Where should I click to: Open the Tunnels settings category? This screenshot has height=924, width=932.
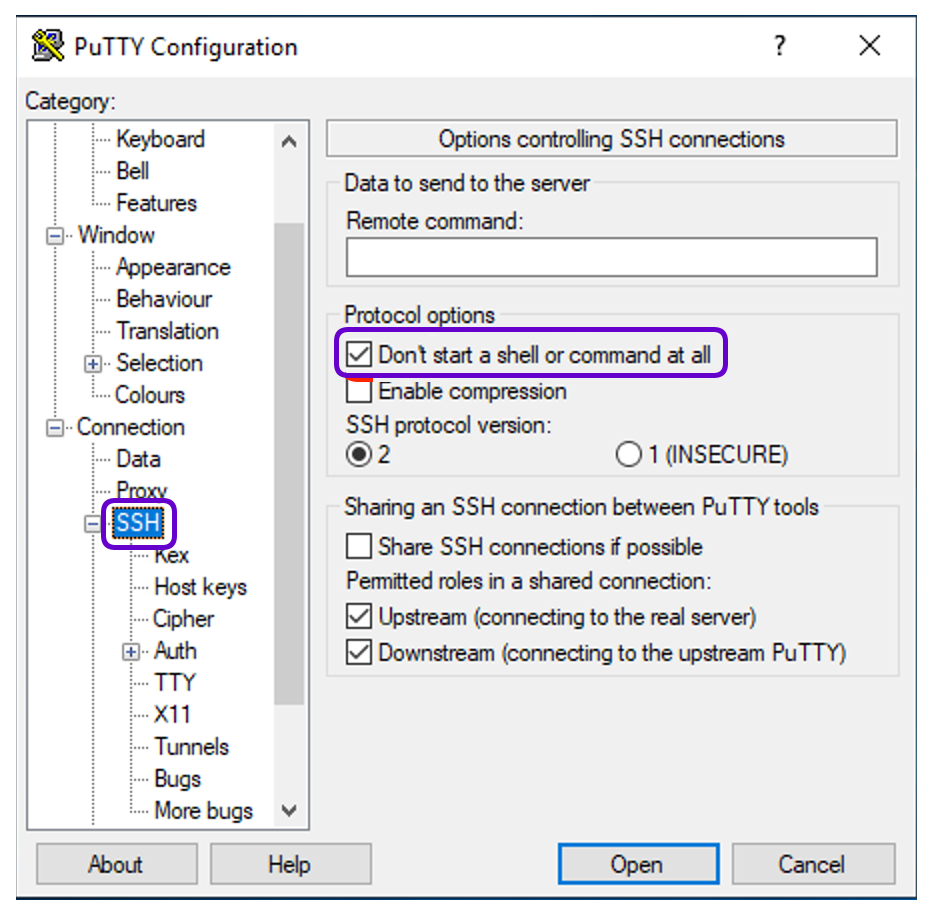[191, 747]
